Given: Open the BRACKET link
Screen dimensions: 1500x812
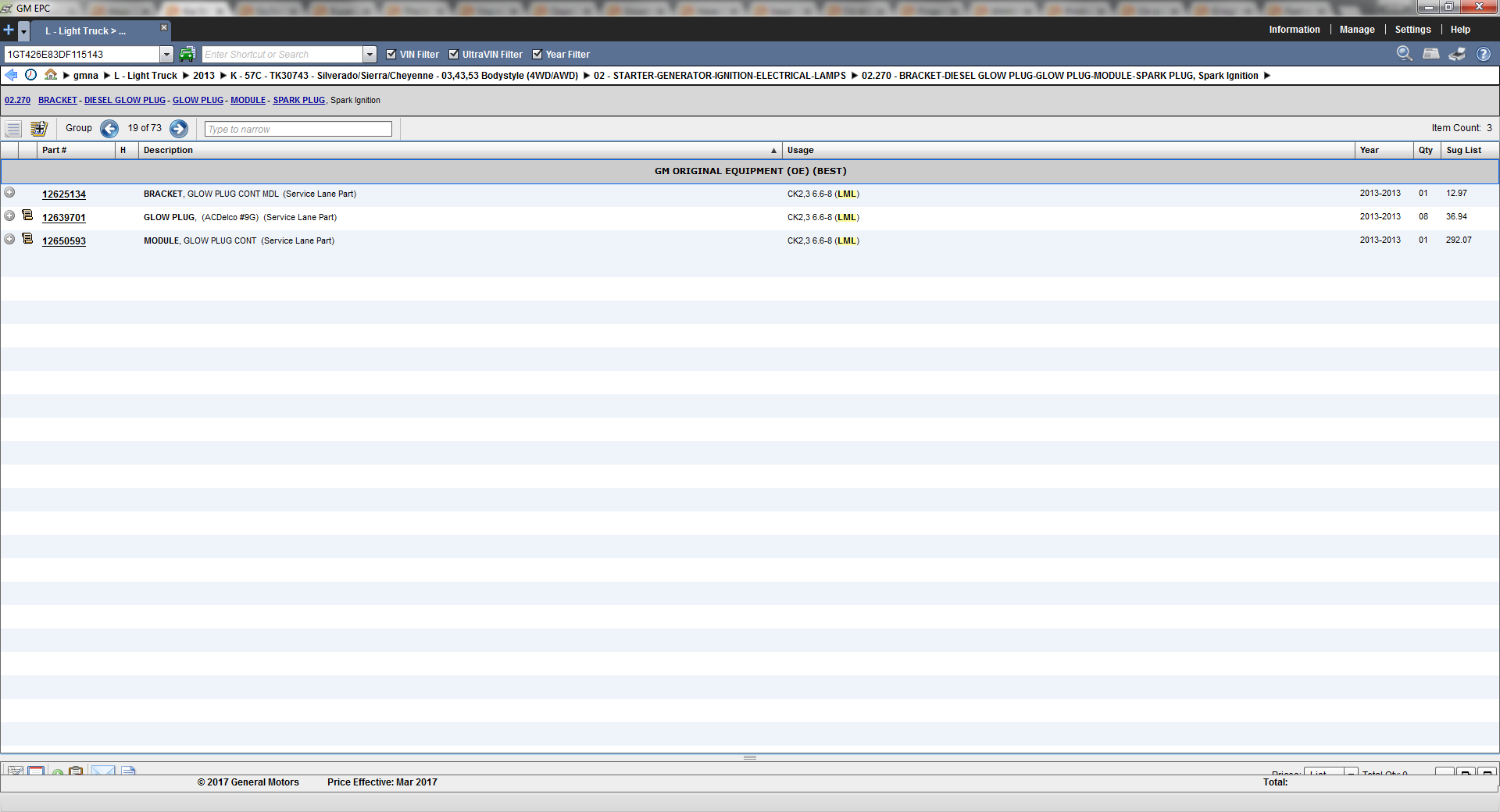Looking at the screenshot, I should [58, 100].
